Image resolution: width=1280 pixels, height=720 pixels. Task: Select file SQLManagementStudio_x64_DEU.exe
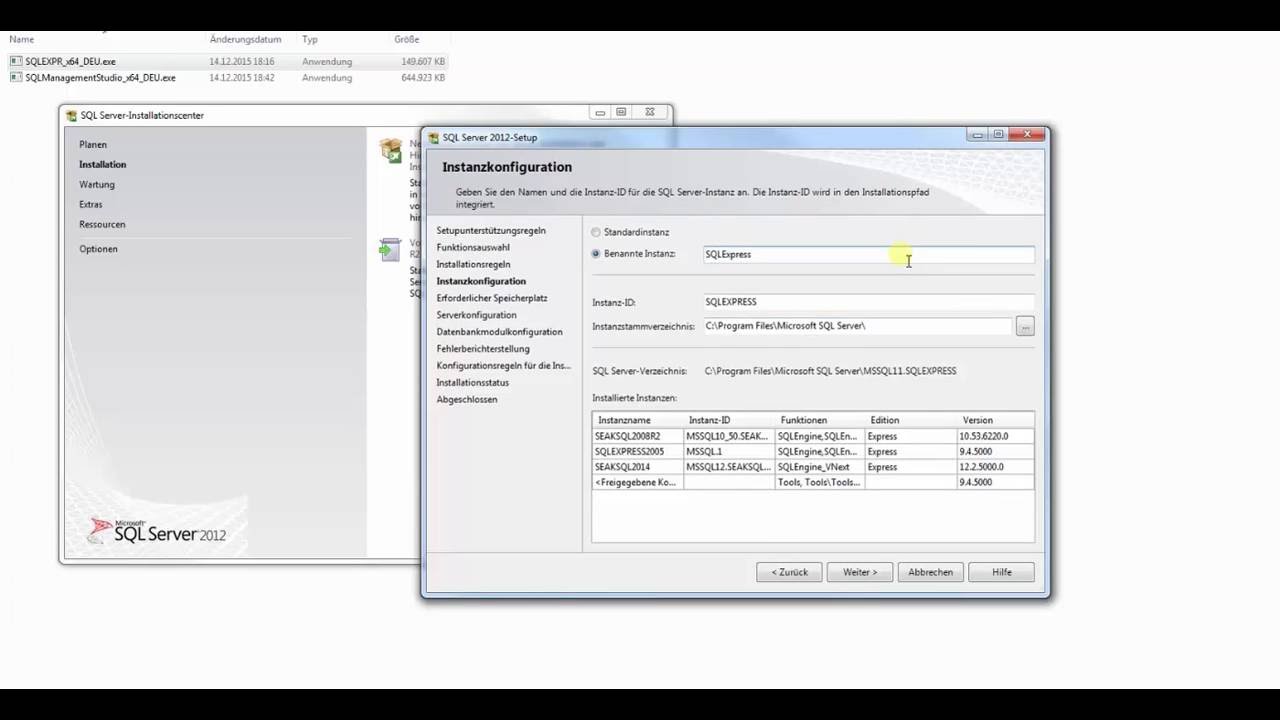point(100,77)
